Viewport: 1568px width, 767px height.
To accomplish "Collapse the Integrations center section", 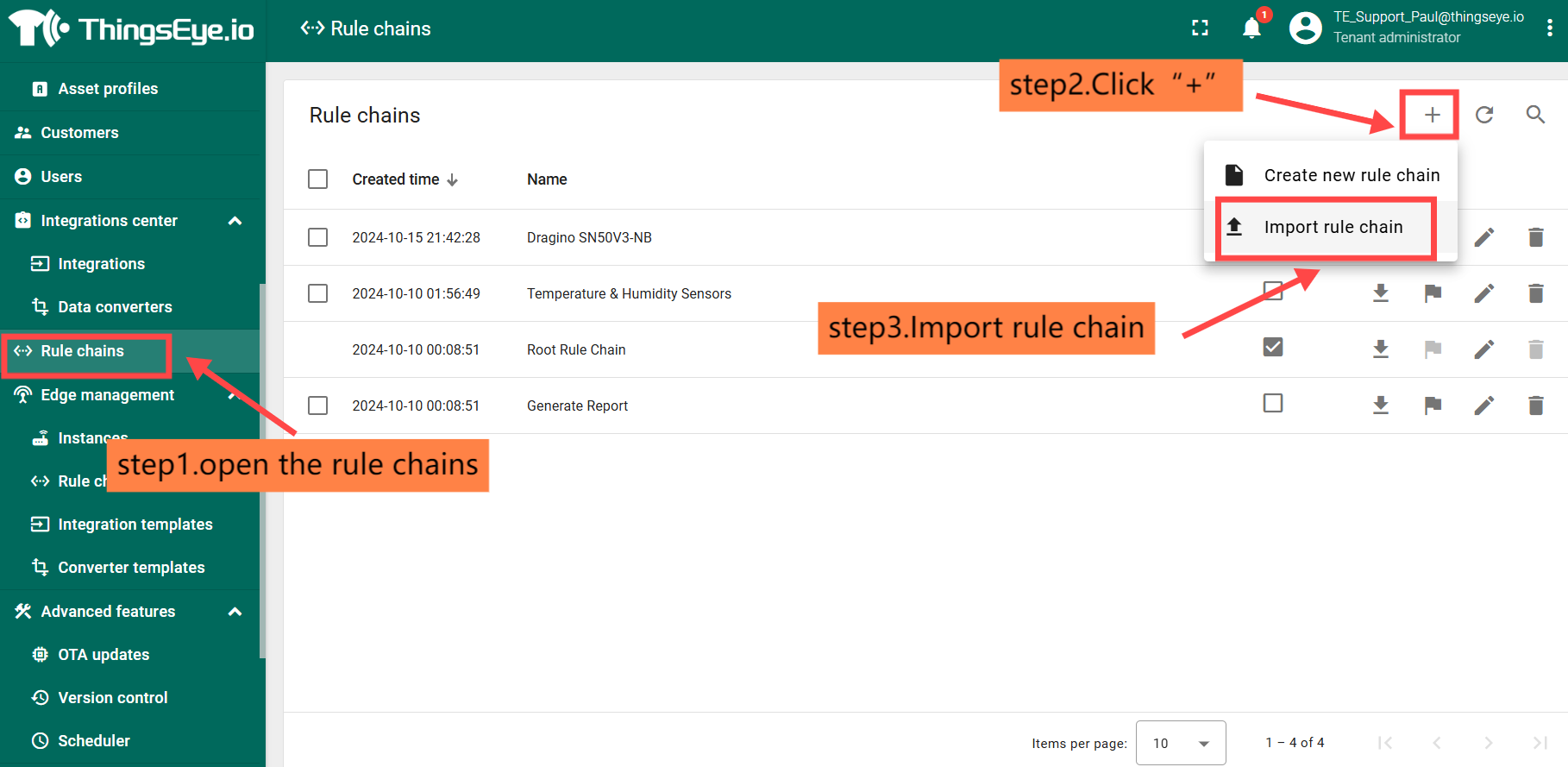I will click(x=235, y=221).
